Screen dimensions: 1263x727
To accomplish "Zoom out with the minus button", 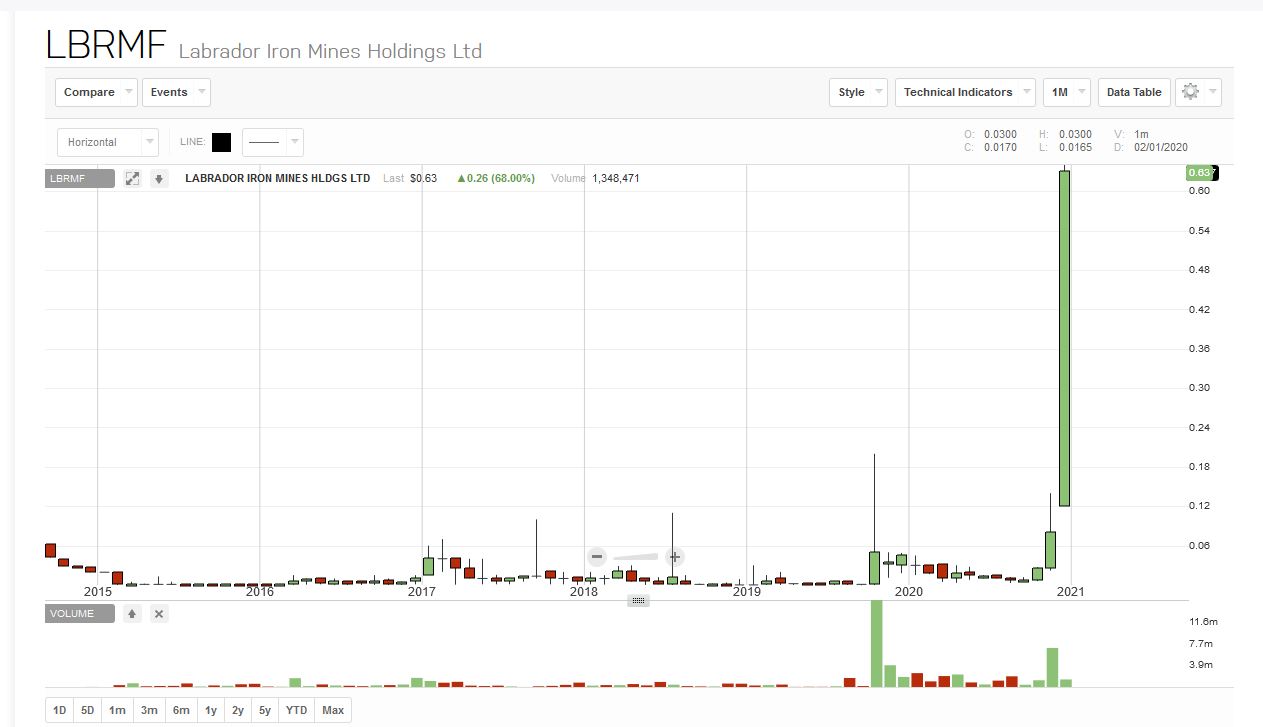I will point(597,557).
